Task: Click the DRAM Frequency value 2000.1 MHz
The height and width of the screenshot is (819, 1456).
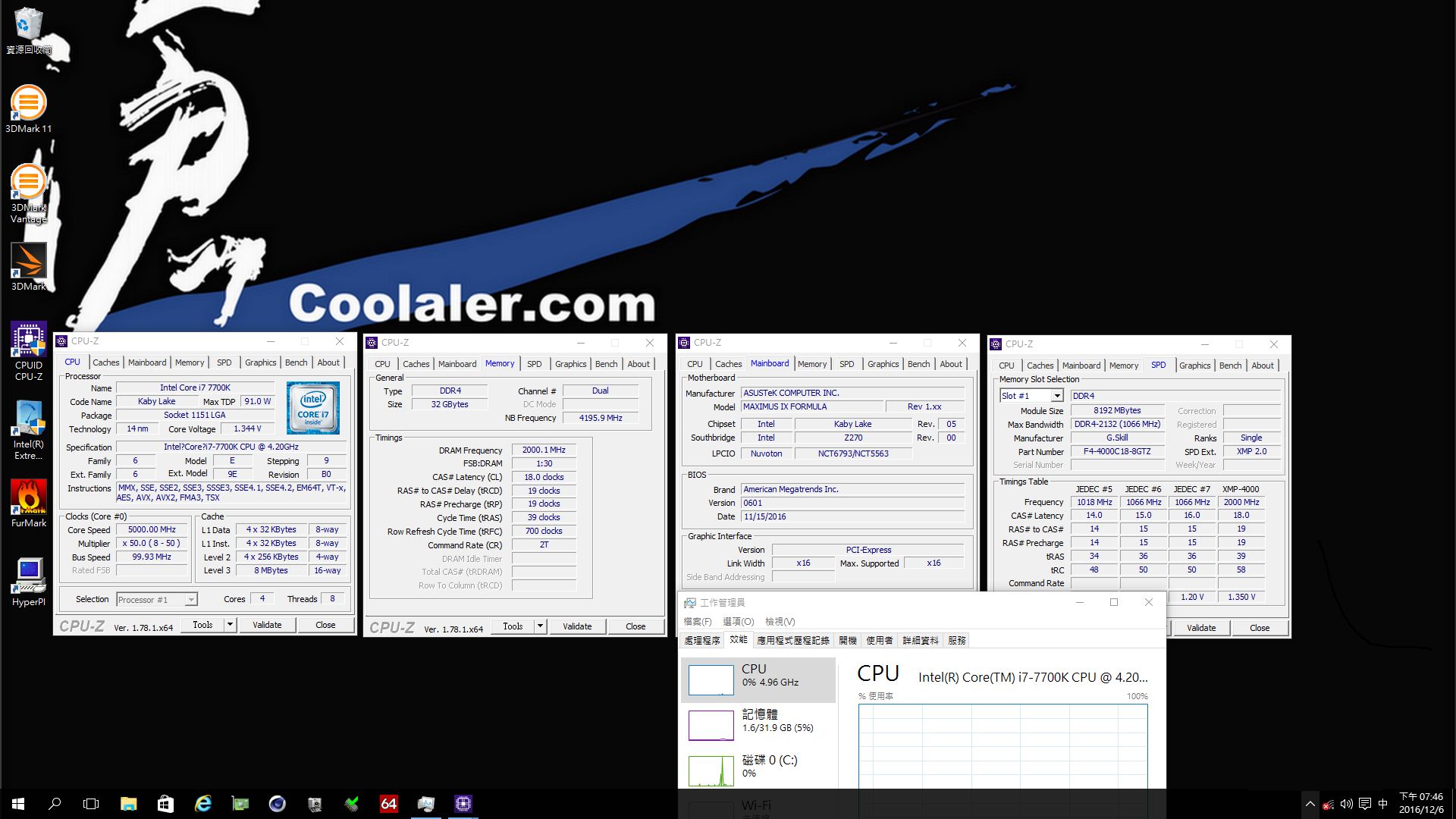Action: pyautogui.click(x=544, y=450)
